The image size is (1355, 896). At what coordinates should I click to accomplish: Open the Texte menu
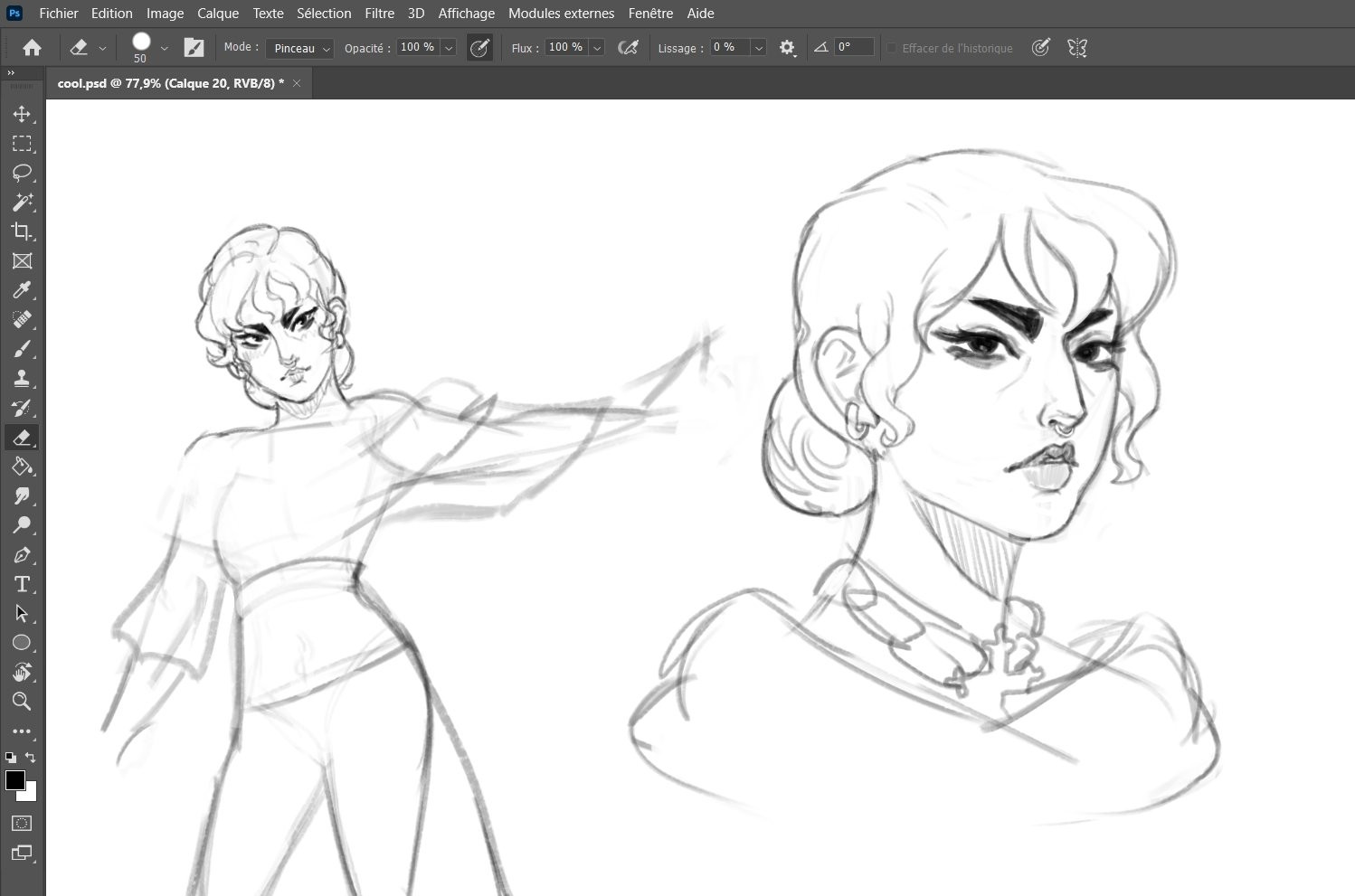(269, 14)
